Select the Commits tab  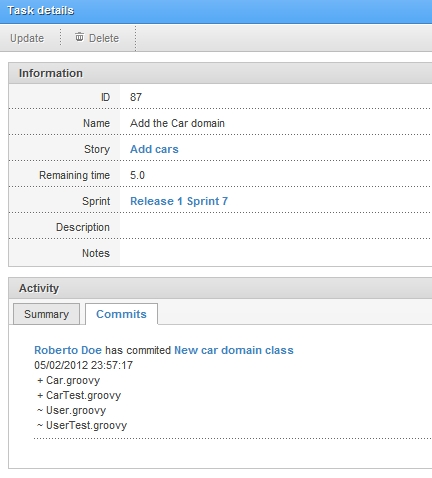(121, 314)
